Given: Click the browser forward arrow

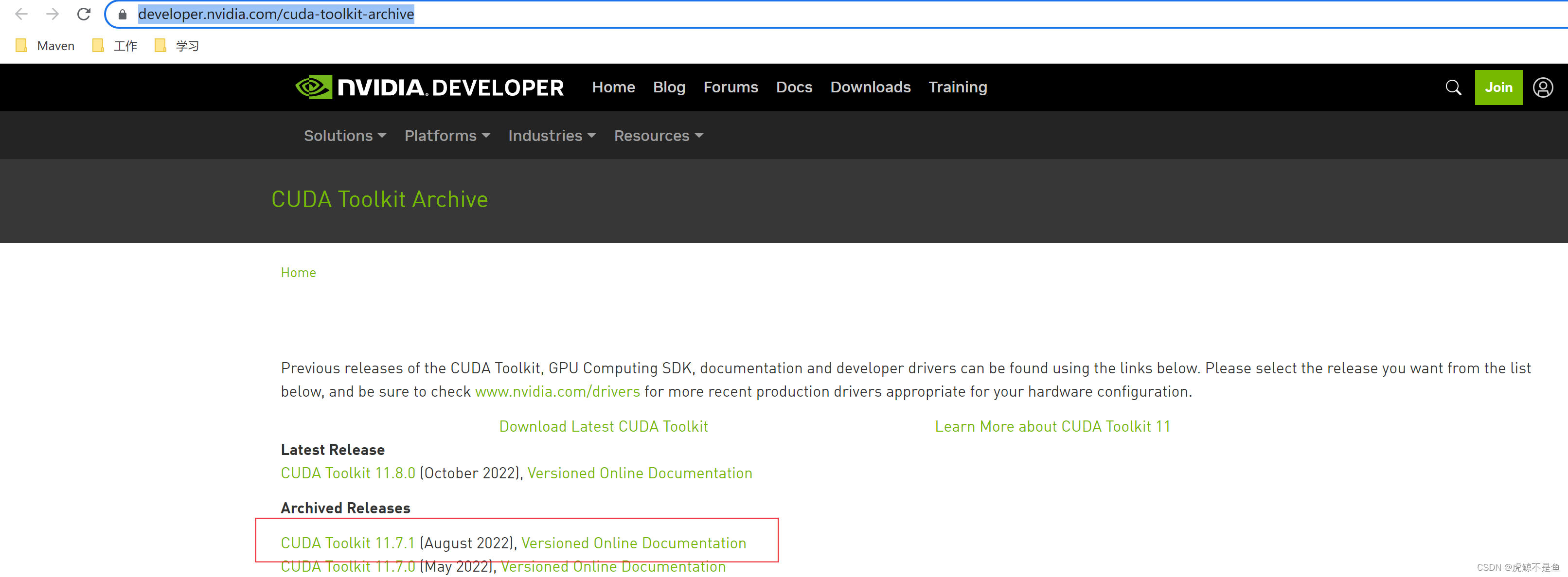Looking at the screenshot, I should click(53, 14).
